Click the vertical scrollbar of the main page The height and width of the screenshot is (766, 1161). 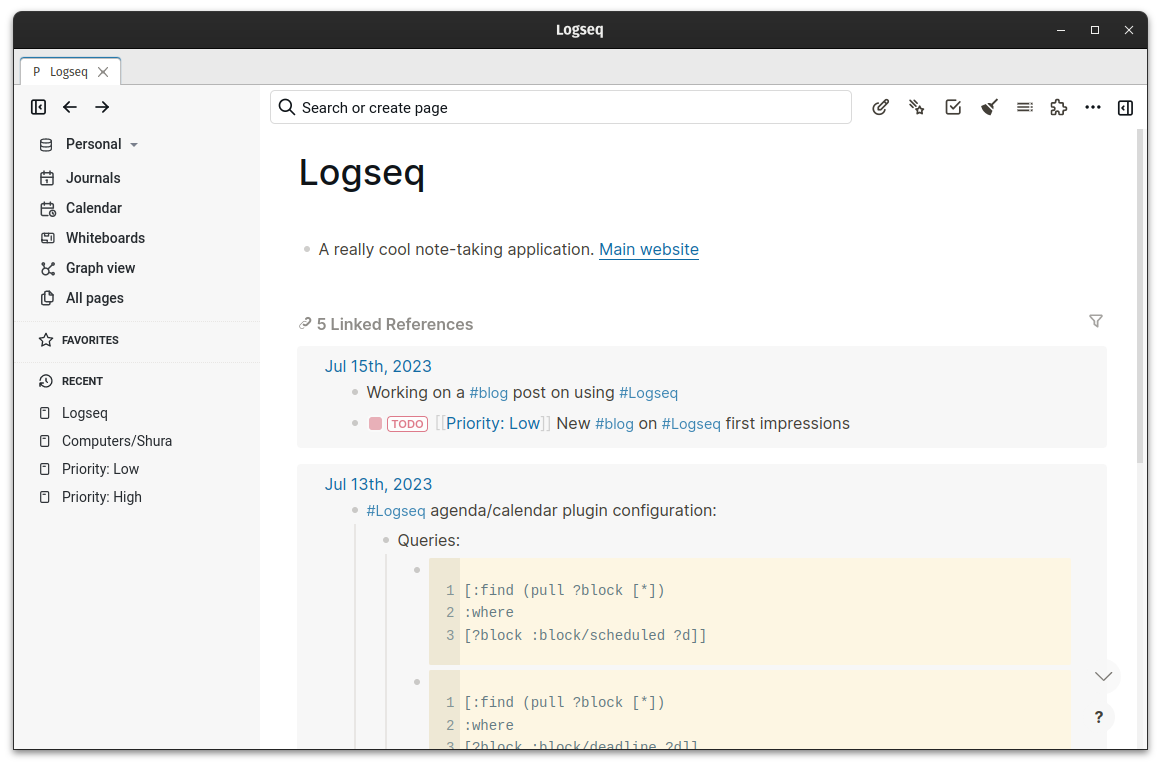click(x=1141, y=296)
